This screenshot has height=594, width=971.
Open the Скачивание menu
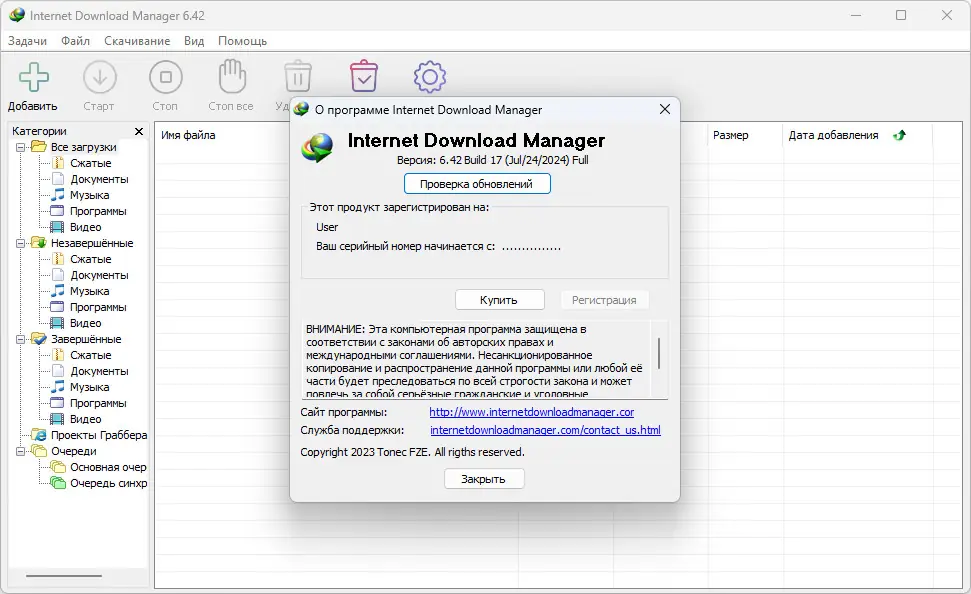click(137, 41)
